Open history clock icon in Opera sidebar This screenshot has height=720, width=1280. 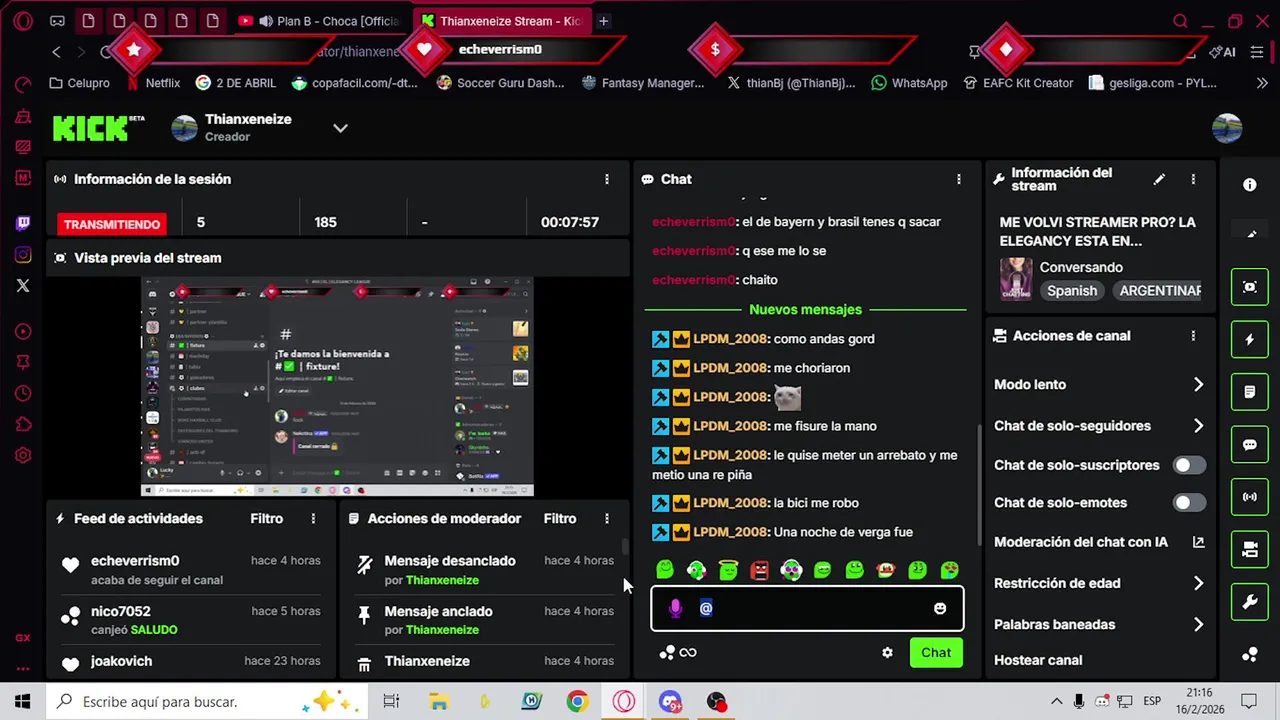point(23,393)
